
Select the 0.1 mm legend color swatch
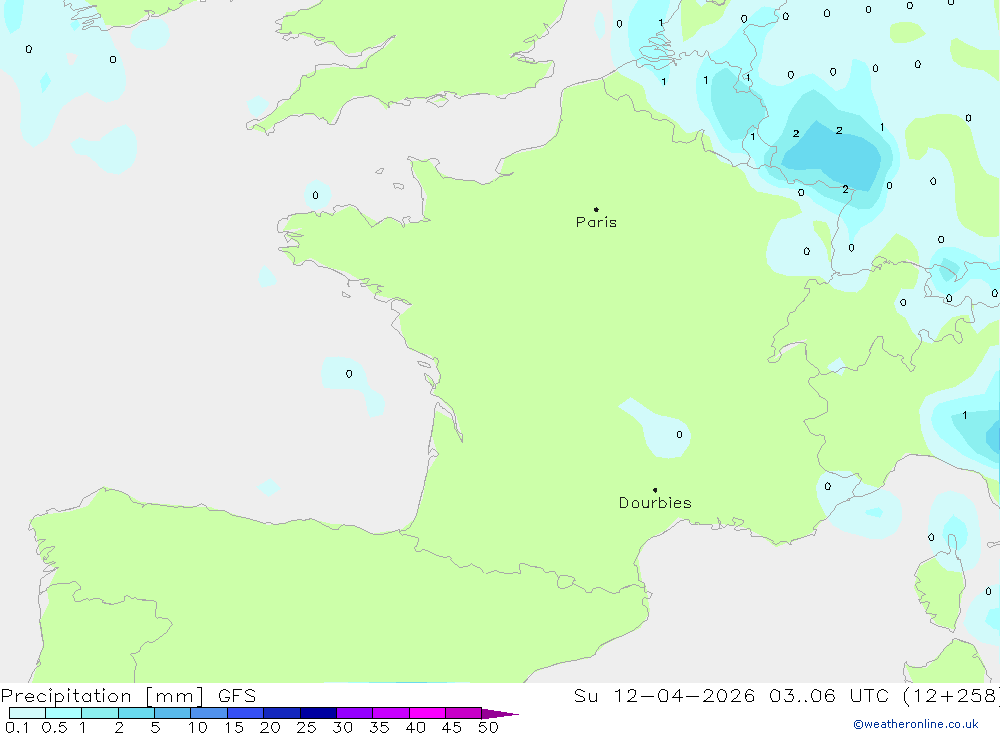click(27, 713)
